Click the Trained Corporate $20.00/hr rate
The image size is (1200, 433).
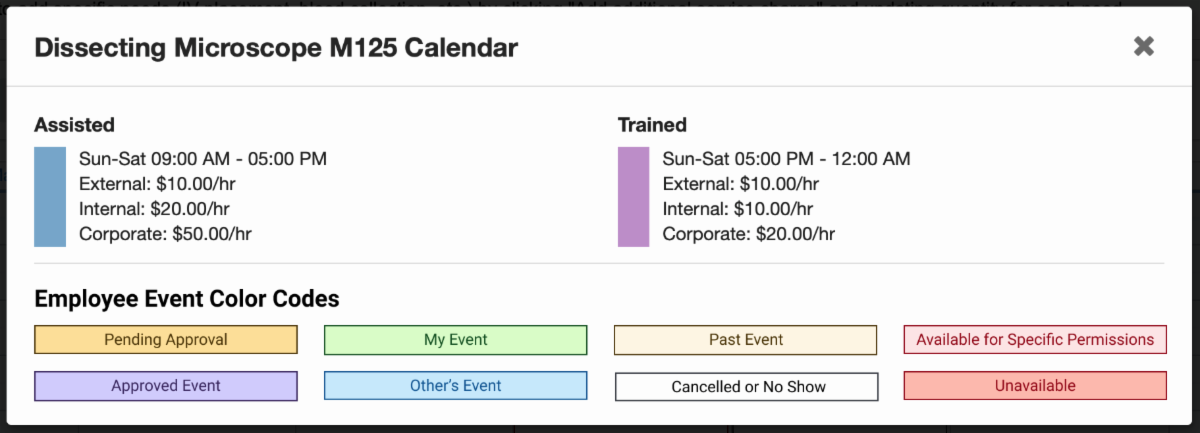(748, 234)
